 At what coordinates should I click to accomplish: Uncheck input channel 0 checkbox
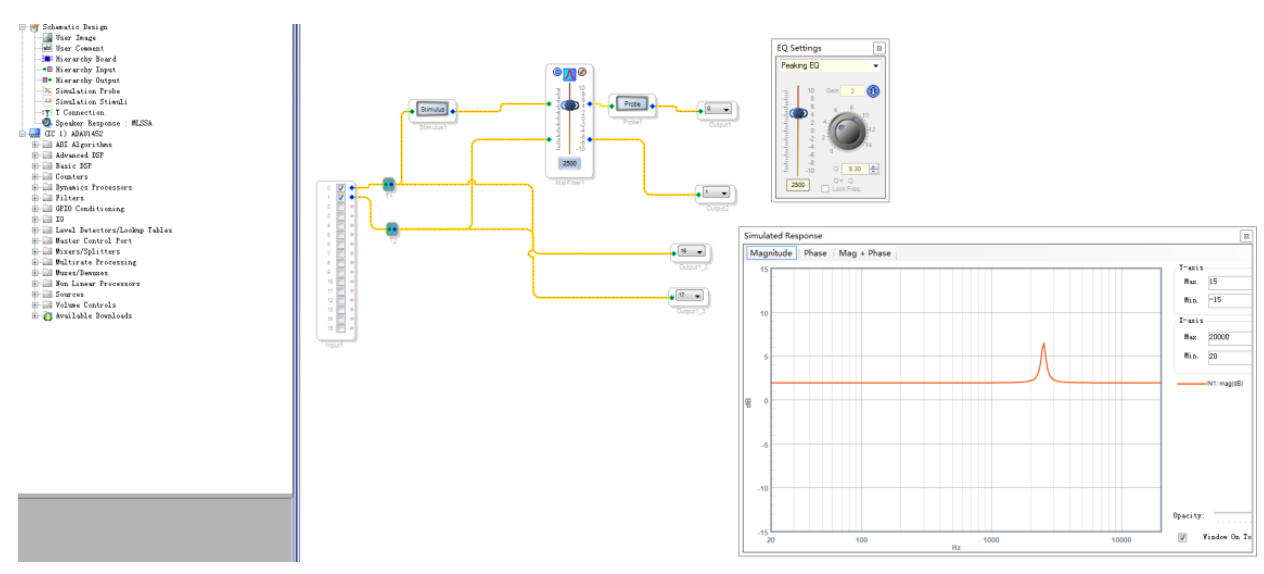click(x=341, y=188)
